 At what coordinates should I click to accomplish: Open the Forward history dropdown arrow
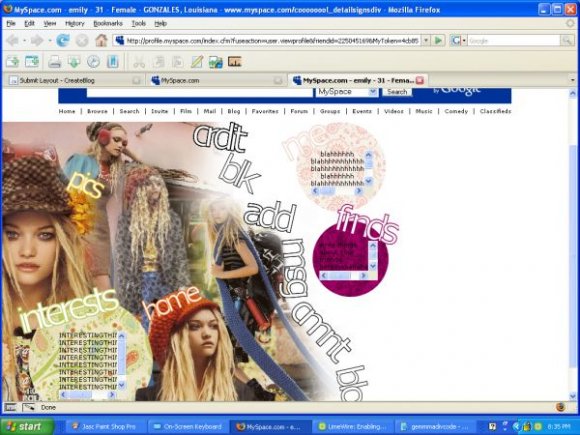pos(50,40)
